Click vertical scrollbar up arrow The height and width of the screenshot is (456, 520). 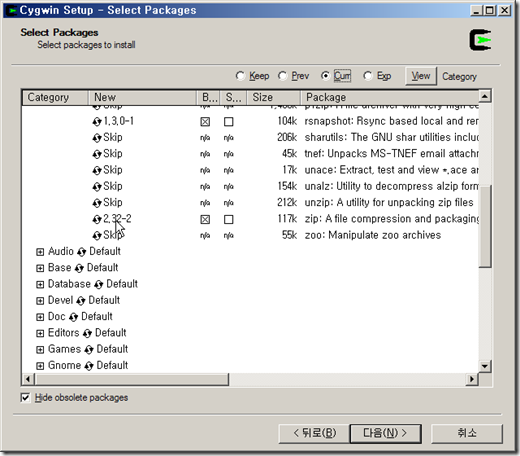point(485,96)
